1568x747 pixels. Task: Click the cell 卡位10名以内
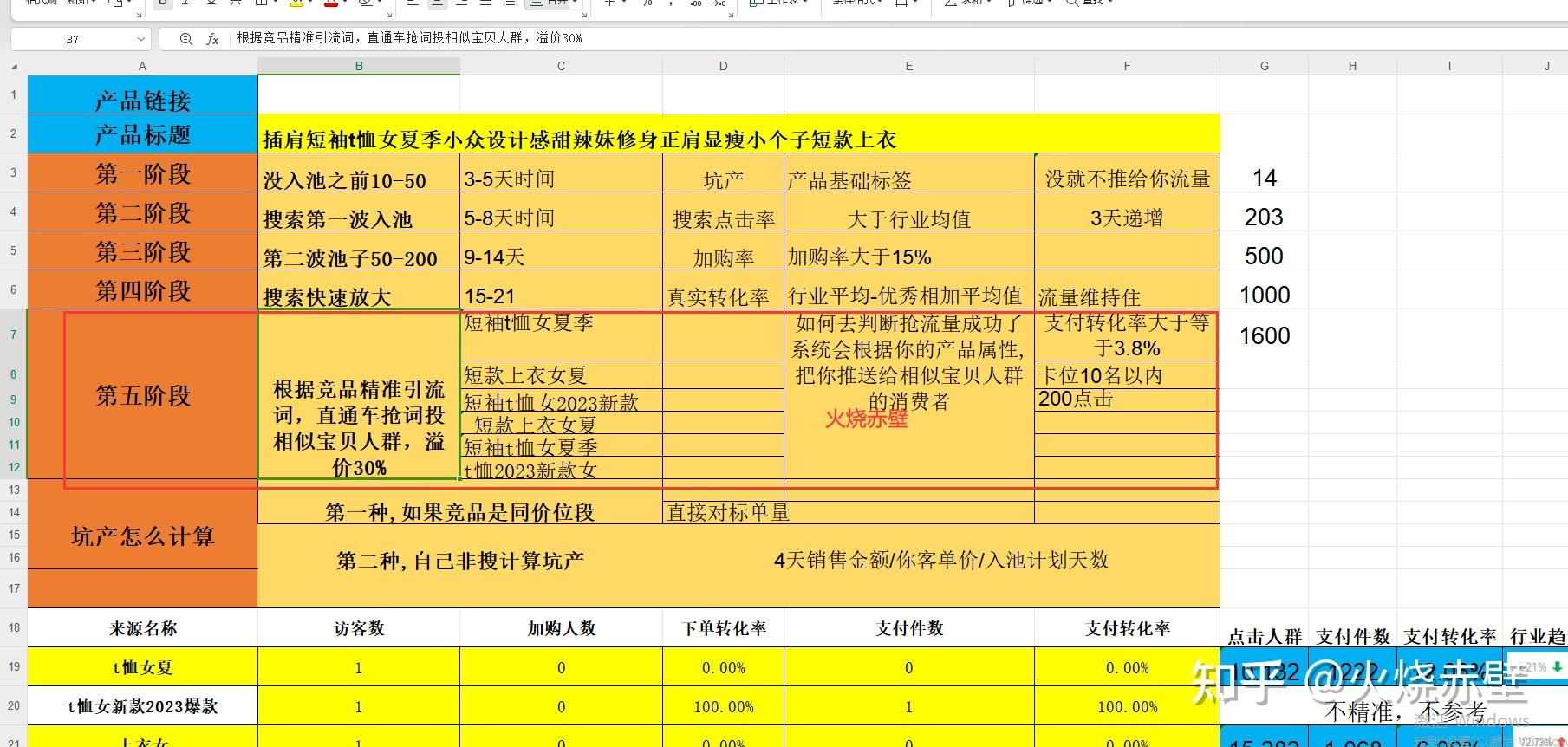pos(1127,374)
